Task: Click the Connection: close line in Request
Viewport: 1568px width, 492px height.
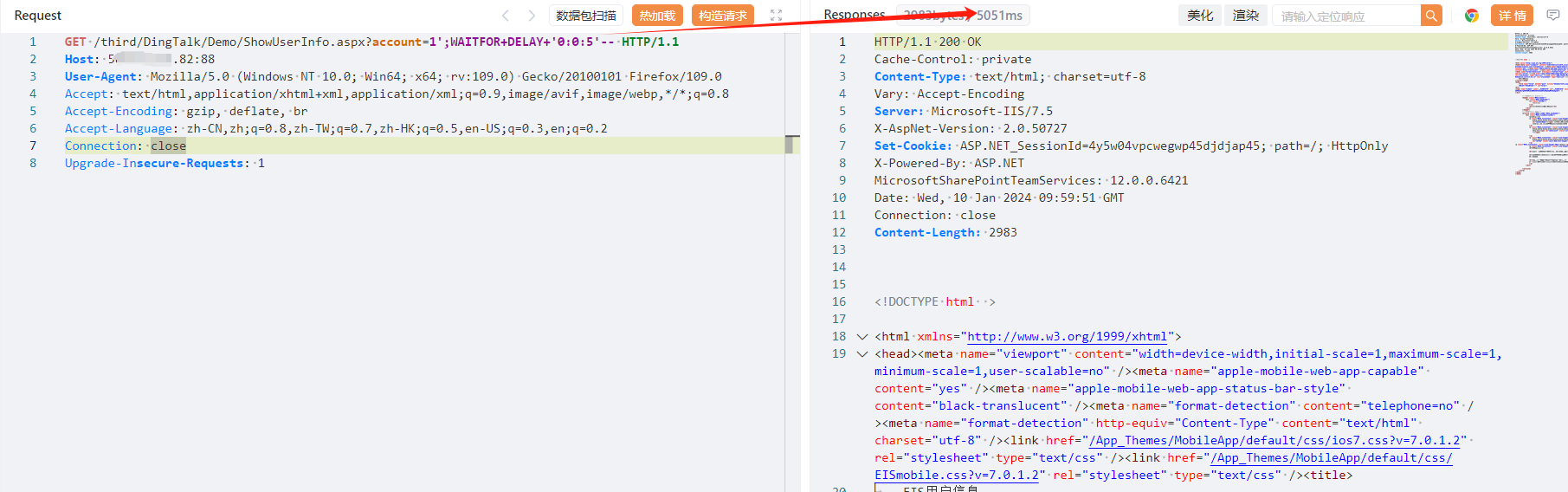Action: point(126,146)
